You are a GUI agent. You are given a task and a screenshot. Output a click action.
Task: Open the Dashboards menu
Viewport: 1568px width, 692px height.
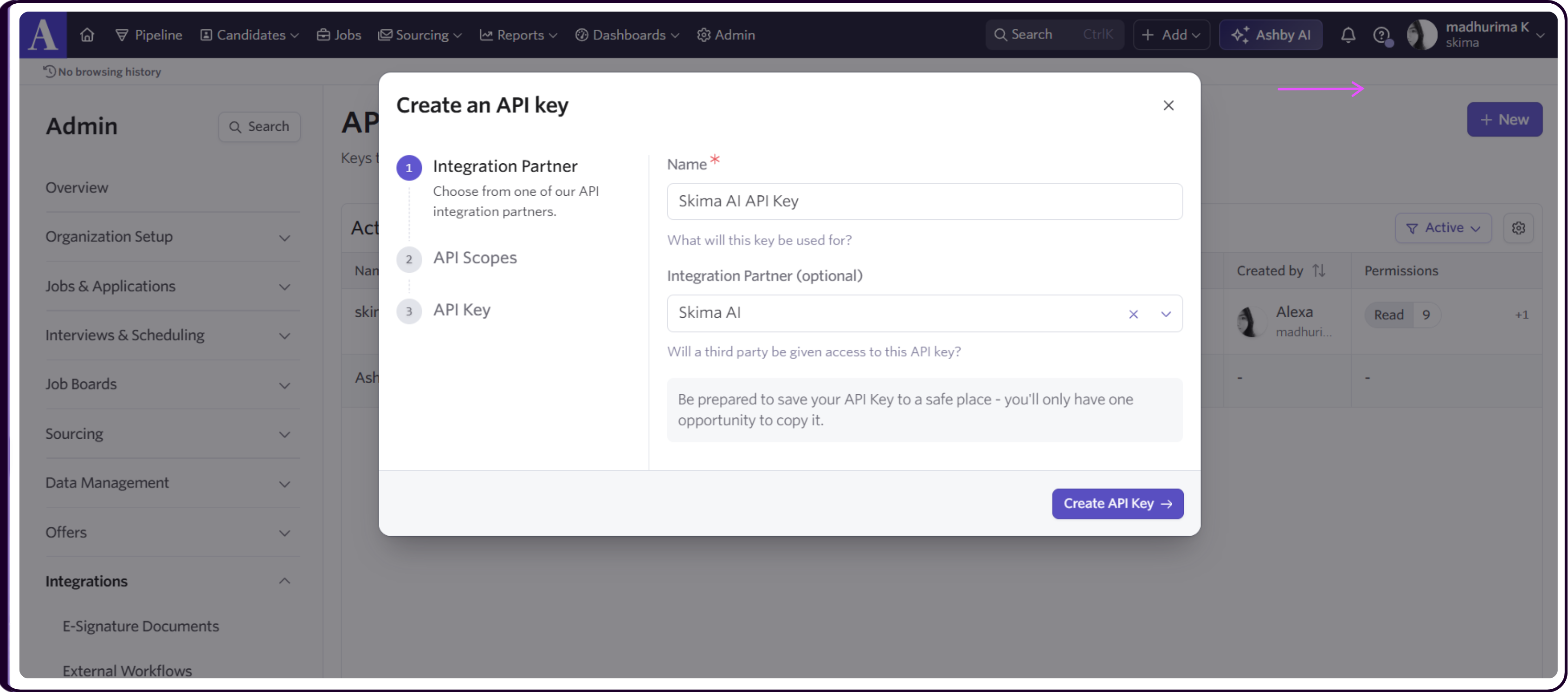click(627, 35)
